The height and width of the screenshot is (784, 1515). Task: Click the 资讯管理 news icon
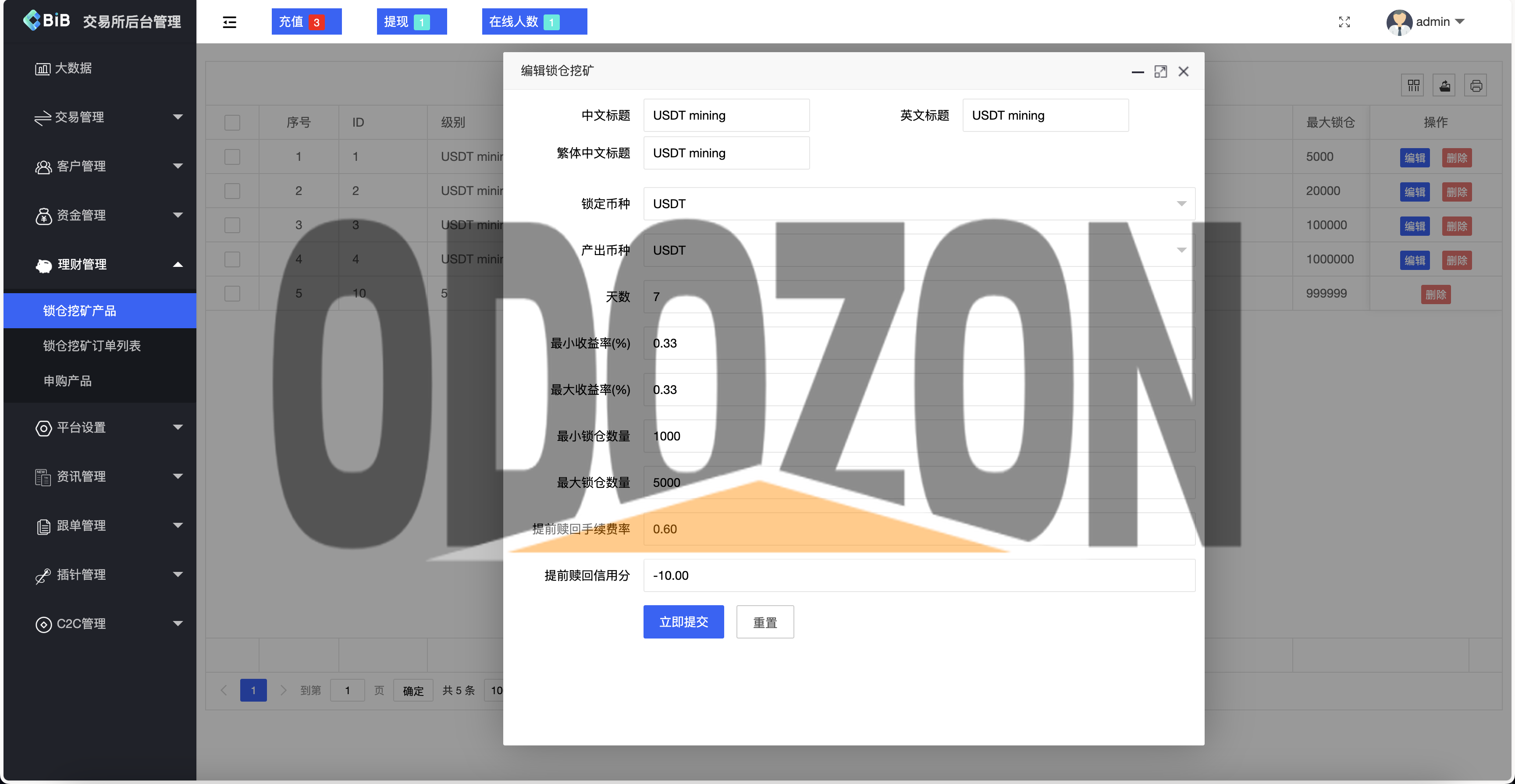coord(43,477)
